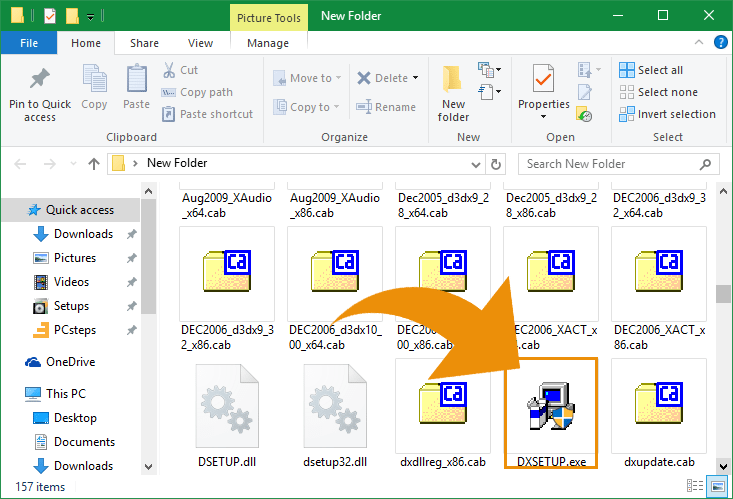733x499 pixels.
Task: Create a New folder
Action: point(453,94)
